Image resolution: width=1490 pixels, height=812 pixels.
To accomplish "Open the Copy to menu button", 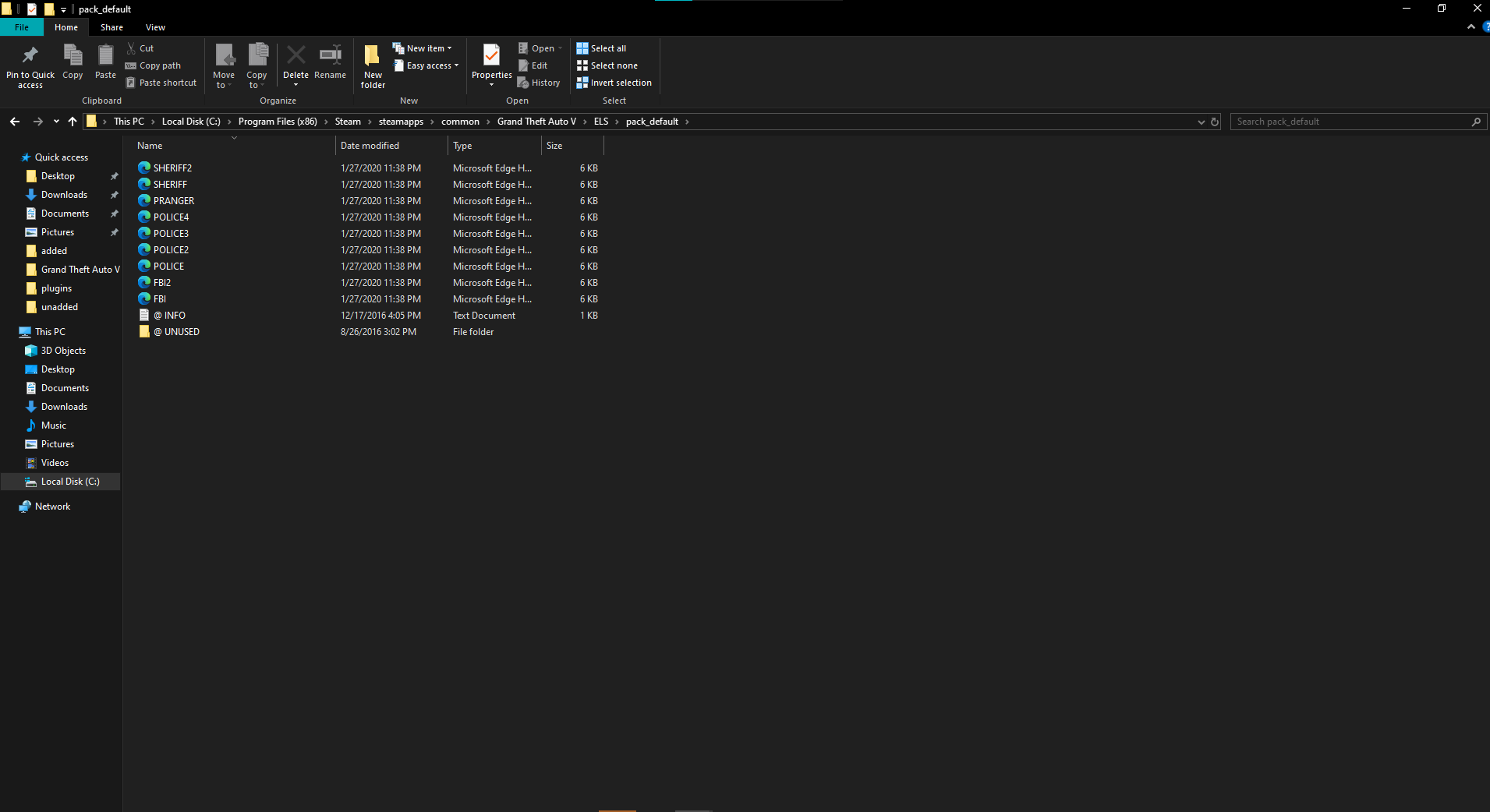I will point(257,65).
